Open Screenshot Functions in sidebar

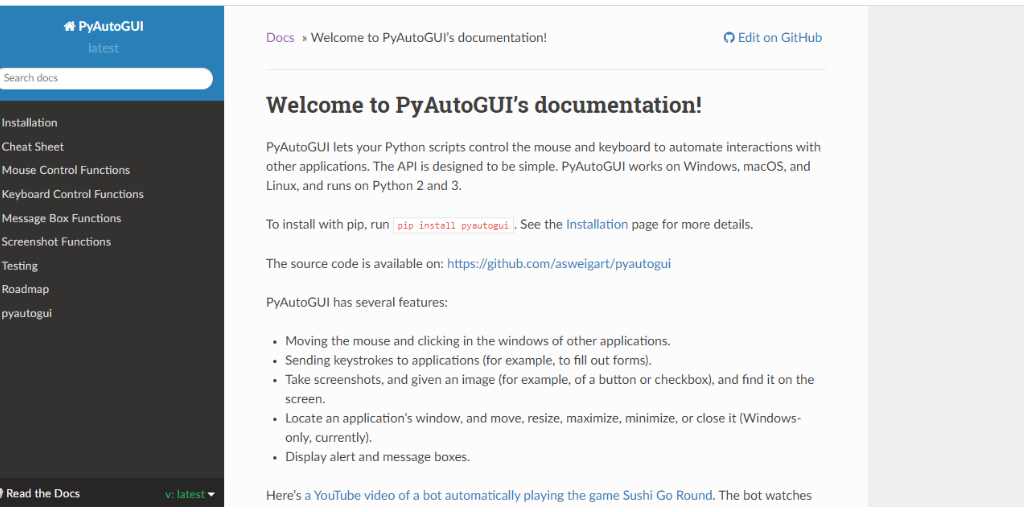pos(56,242)
